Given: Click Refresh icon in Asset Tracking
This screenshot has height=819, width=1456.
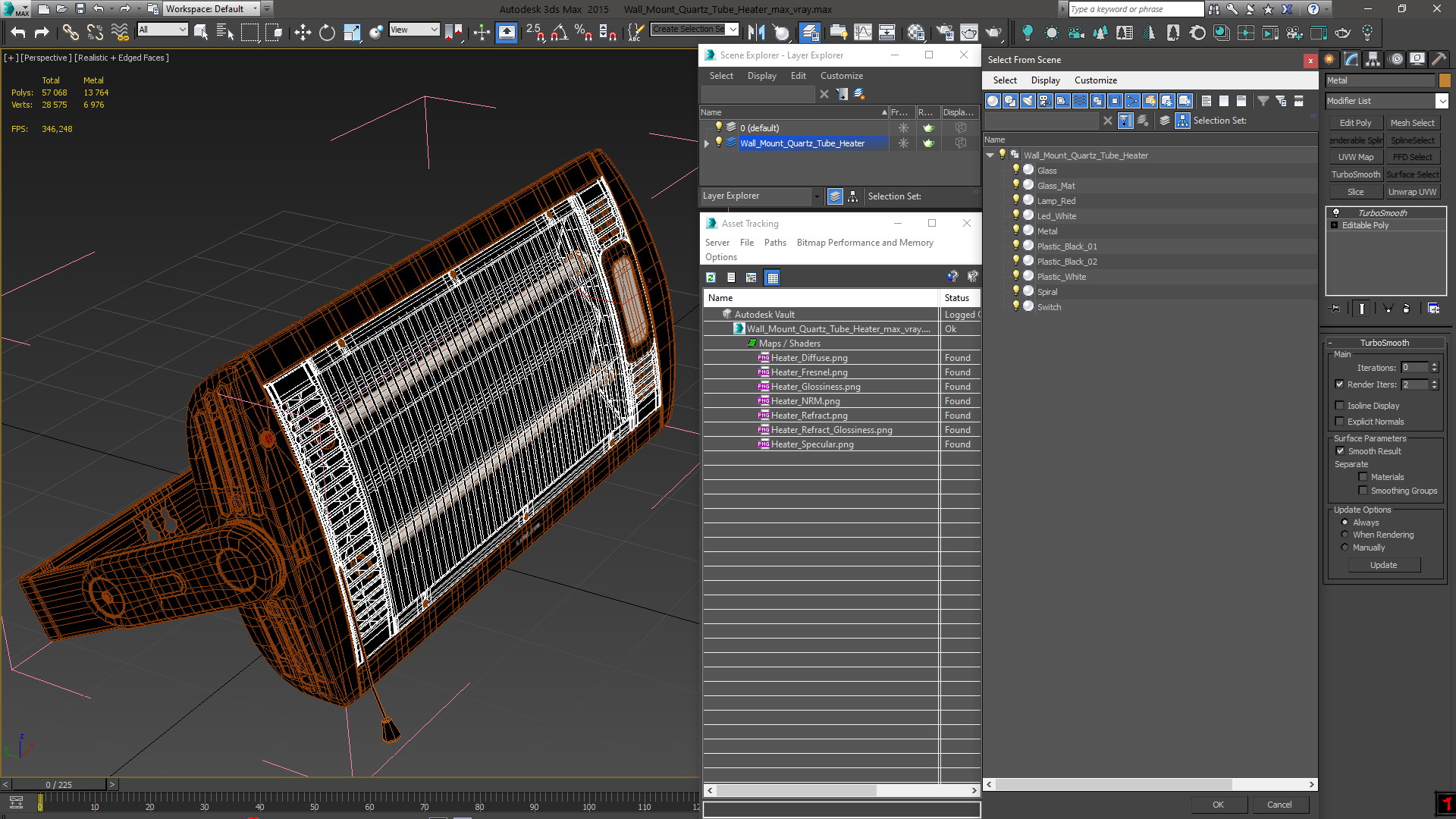Looking at the screenshot, I should (x=711, y=278).
